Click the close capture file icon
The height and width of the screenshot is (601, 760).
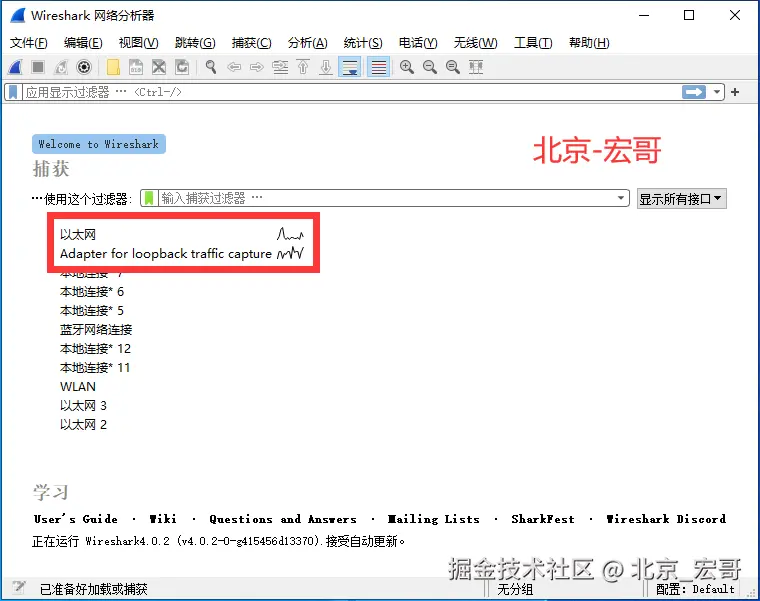(159, 67)
